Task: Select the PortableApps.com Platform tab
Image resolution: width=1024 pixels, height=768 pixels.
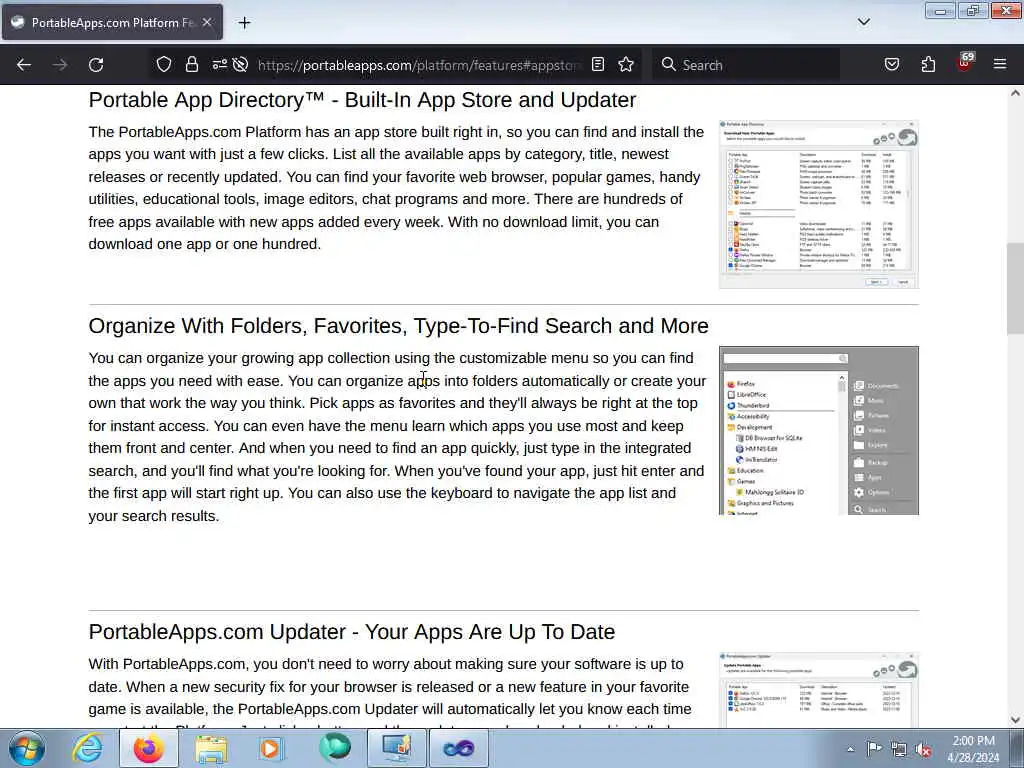Action: [112, 22]
